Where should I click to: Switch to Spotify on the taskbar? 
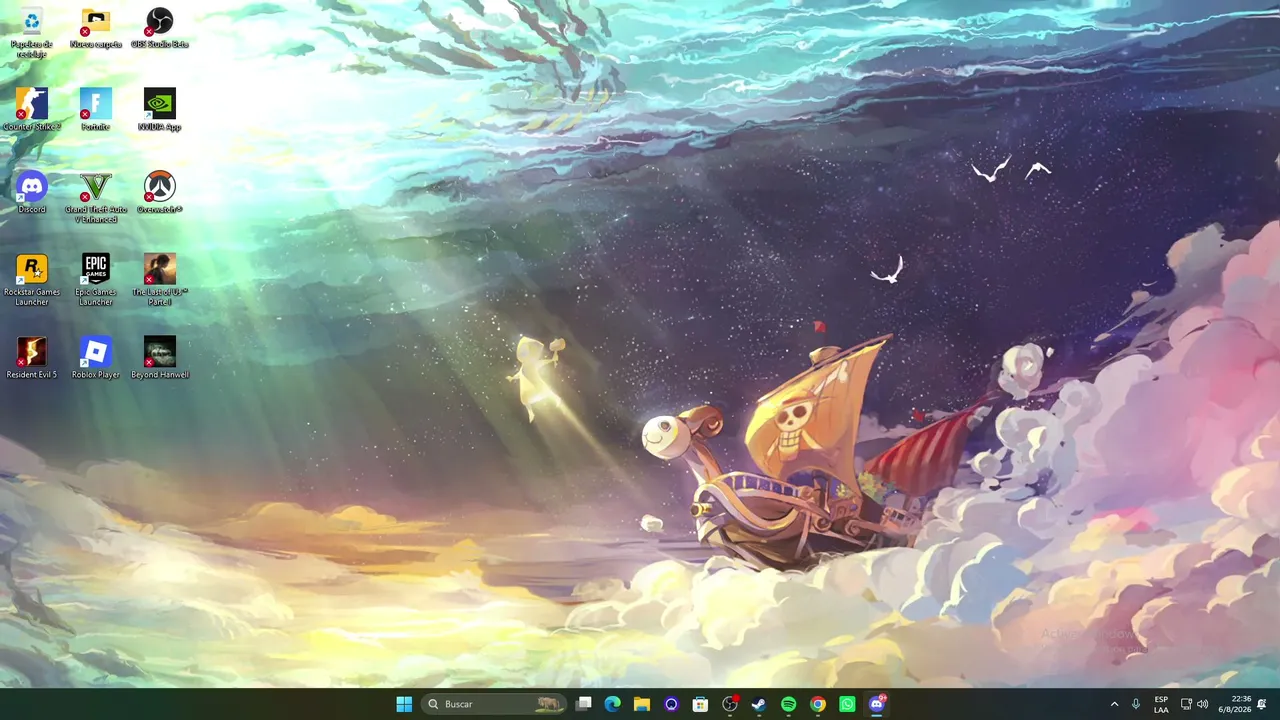pos(788,704)
